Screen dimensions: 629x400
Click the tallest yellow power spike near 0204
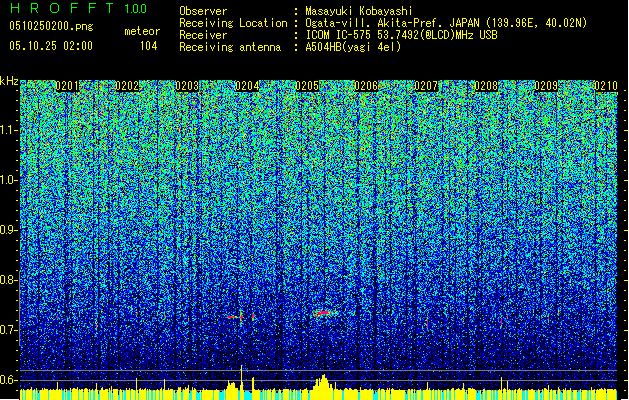click(241, 377)
